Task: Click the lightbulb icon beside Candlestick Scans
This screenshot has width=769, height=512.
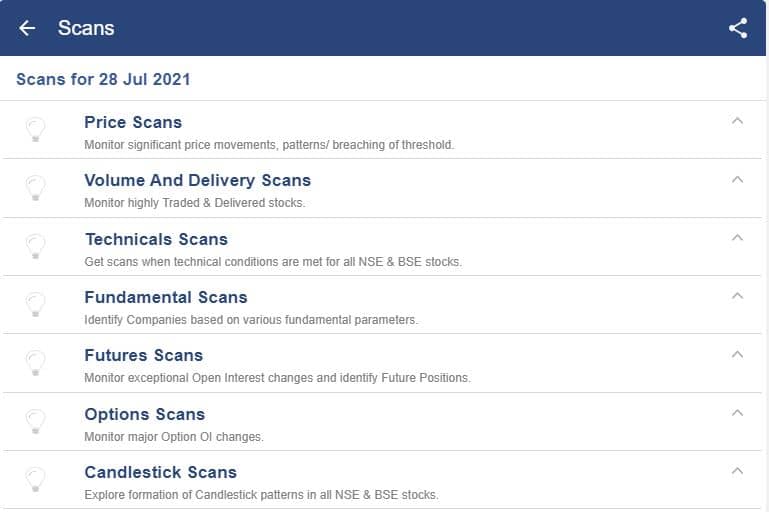Action: (35, 480)
